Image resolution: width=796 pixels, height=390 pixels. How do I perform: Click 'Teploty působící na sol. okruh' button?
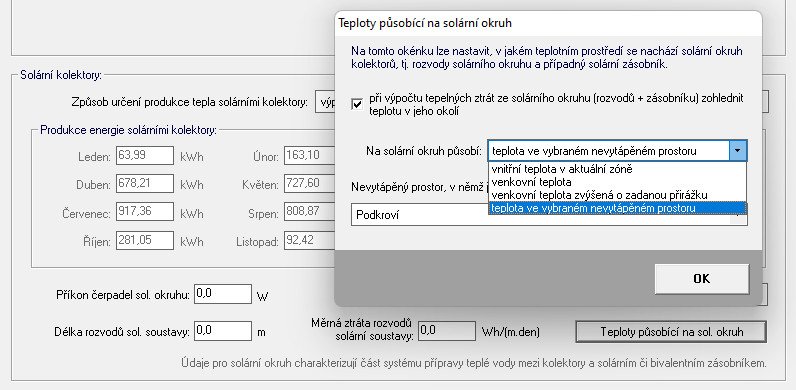671,332
